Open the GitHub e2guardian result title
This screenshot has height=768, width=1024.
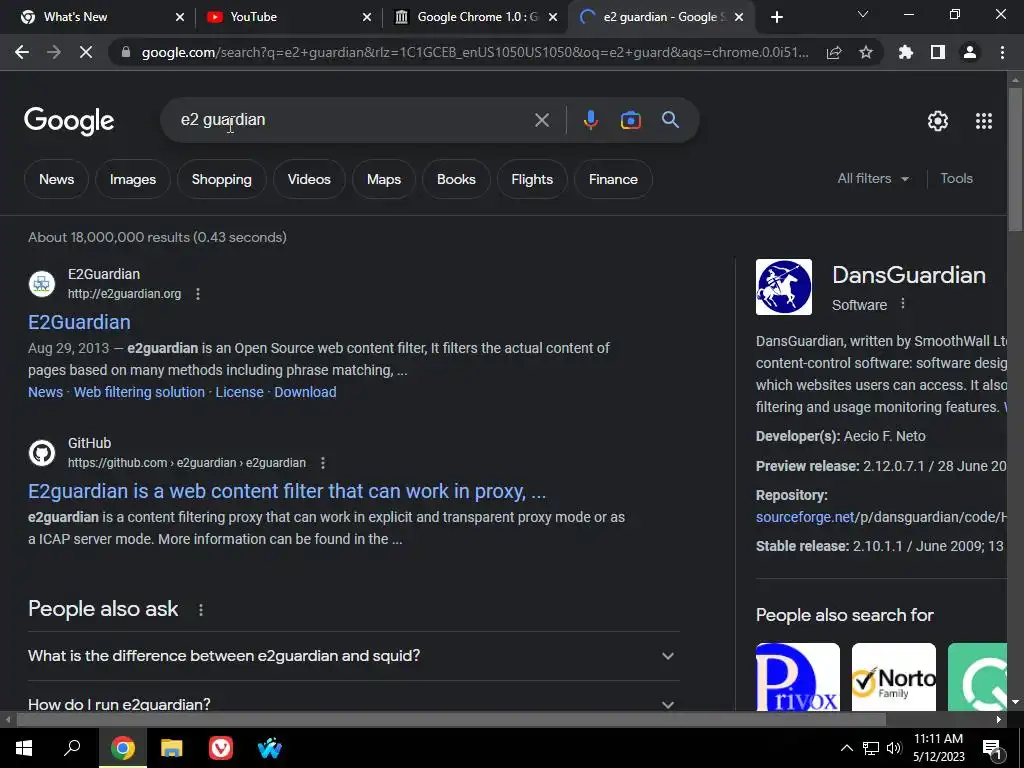tap(287, 491)
